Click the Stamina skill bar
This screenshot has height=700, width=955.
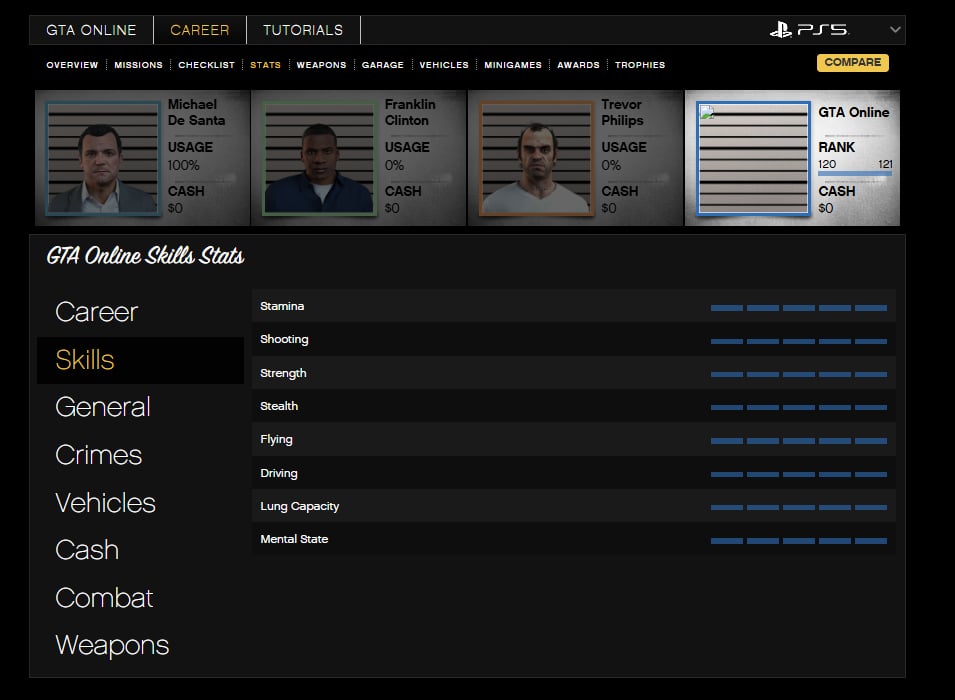pos(798,308)
